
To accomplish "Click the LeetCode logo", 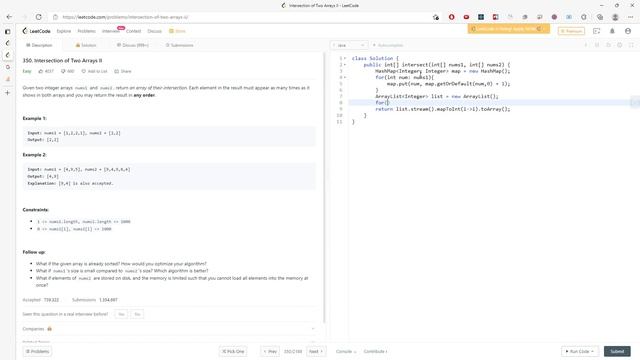I will [37, 31].
